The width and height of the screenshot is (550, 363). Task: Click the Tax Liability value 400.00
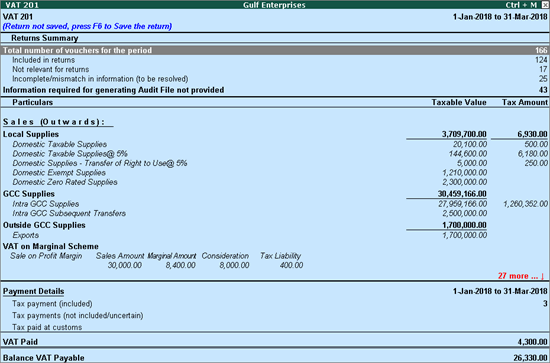[291, 265]
